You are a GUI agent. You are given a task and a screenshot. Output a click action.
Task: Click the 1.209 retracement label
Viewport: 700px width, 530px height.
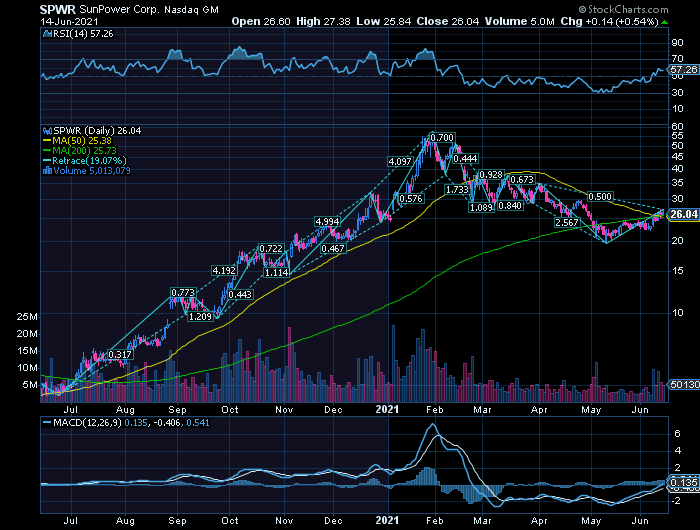pos(200,317)
